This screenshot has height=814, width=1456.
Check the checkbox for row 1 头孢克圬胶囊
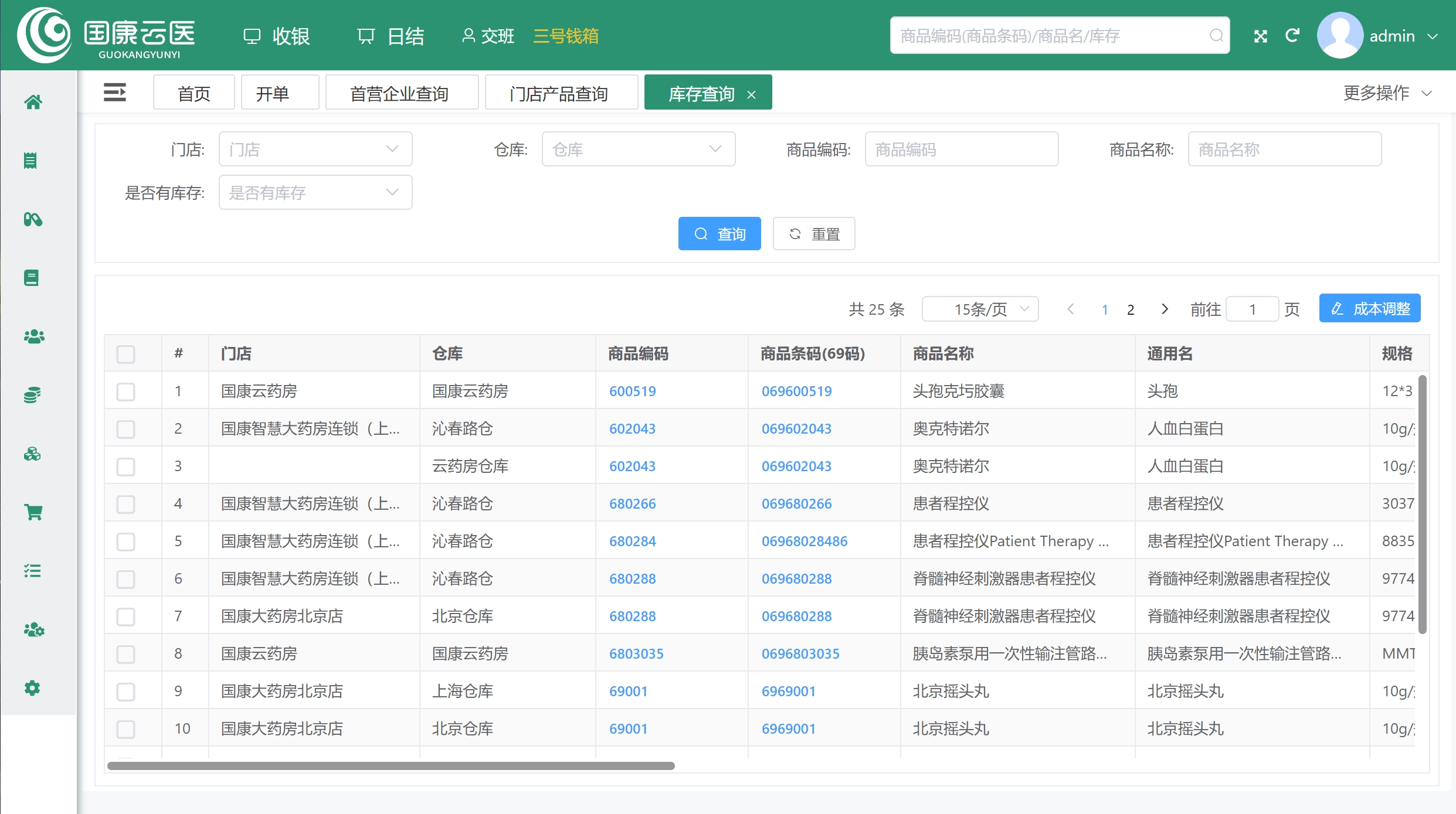125,391
